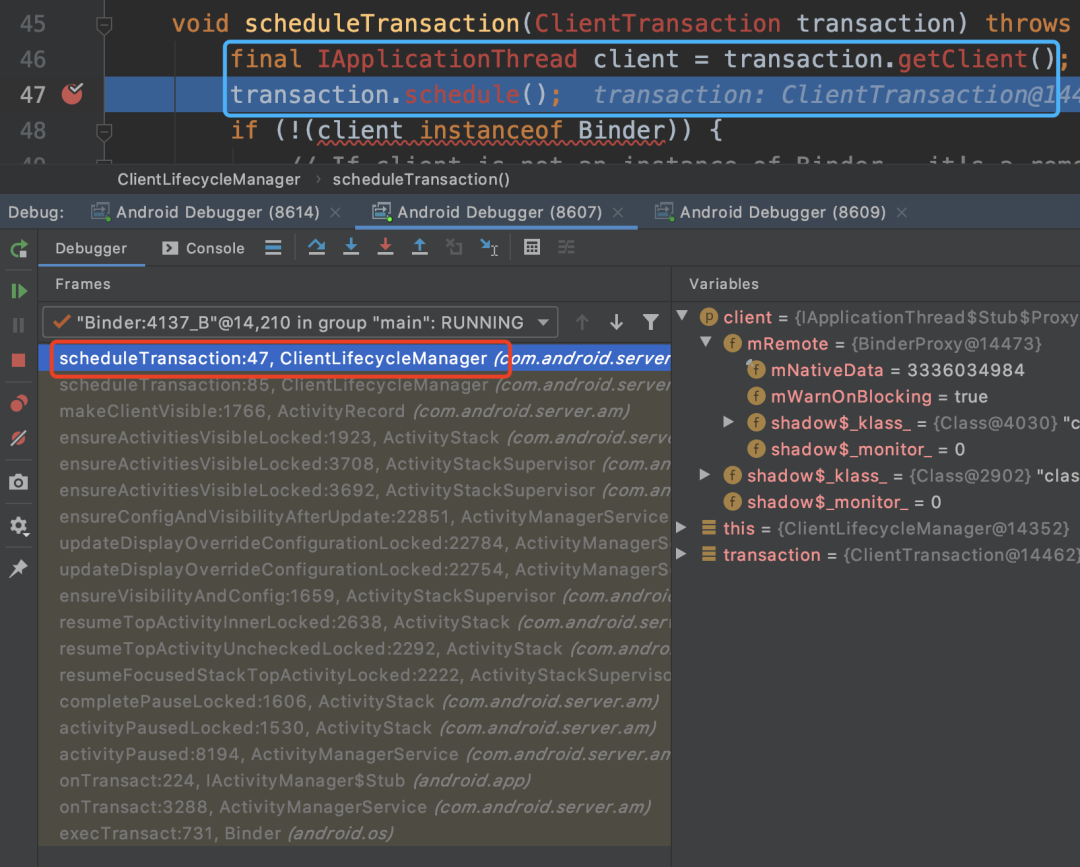Select frame ensureActivitiesVisibleLocked:1923
The image size is (1080, 867).
[x=355, y=437]
